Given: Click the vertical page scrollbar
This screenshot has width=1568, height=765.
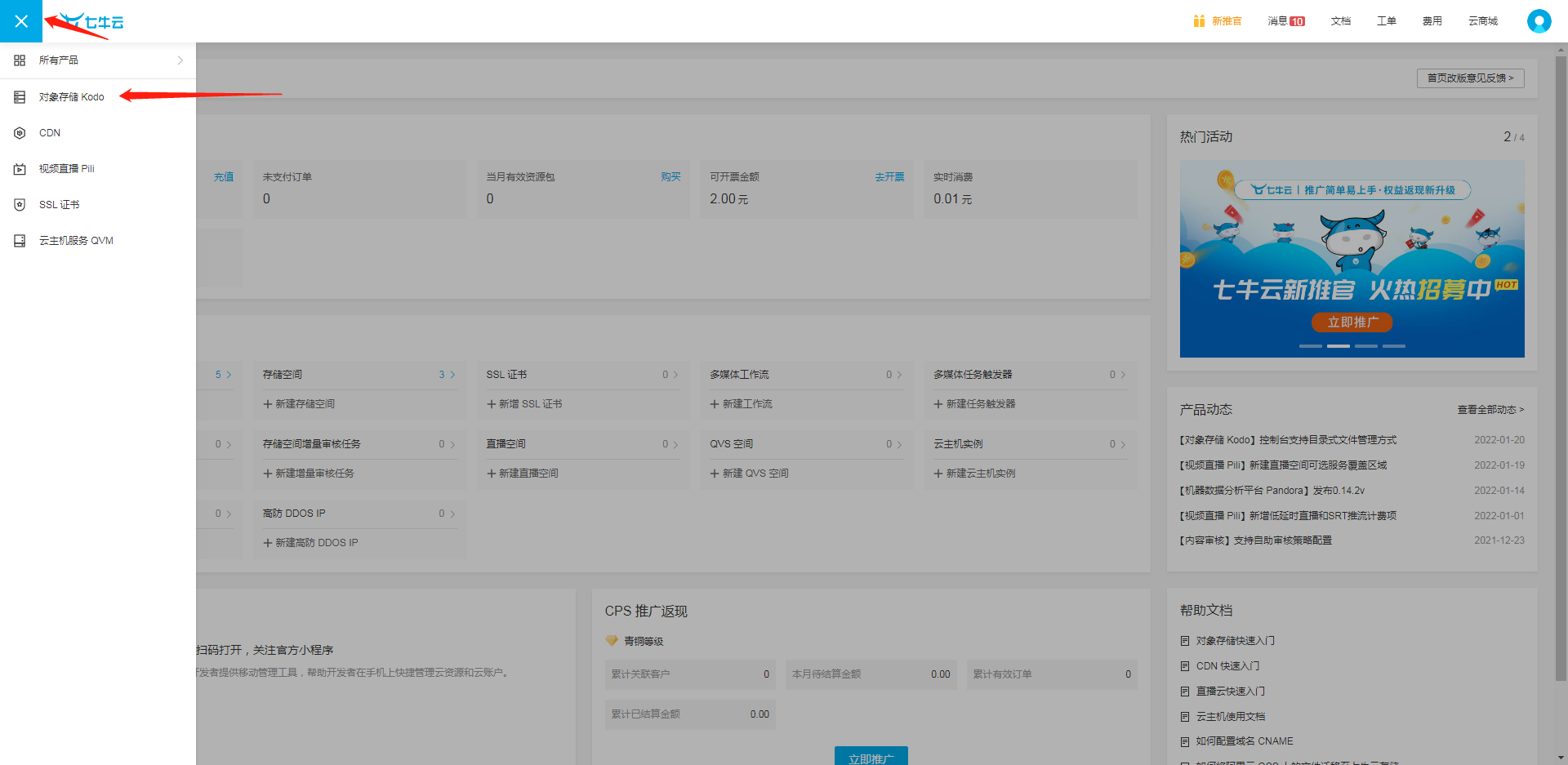Looking at the screenshot, I should point(1561,367).
